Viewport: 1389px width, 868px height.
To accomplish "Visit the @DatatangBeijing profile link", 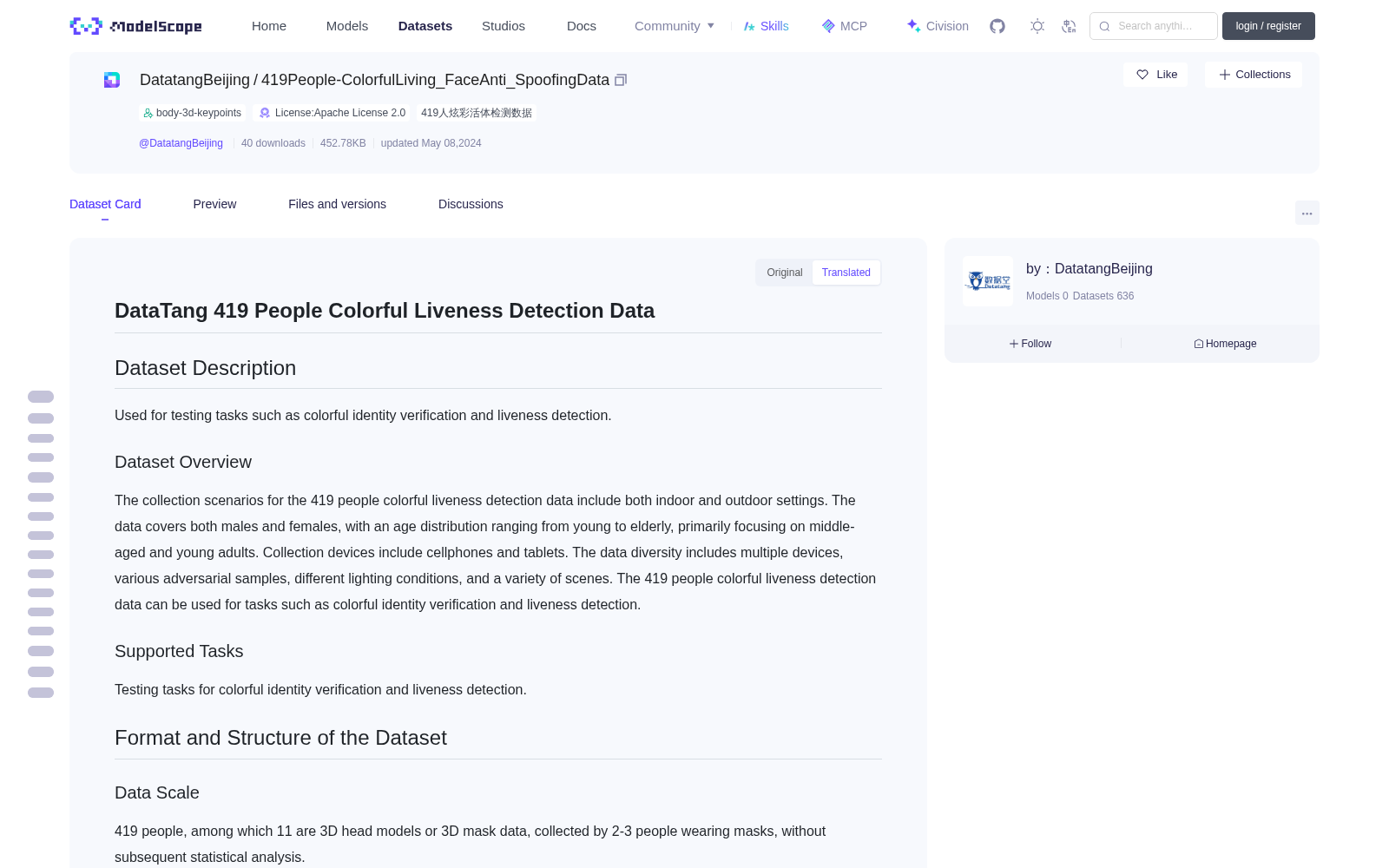I will (181, 143).
